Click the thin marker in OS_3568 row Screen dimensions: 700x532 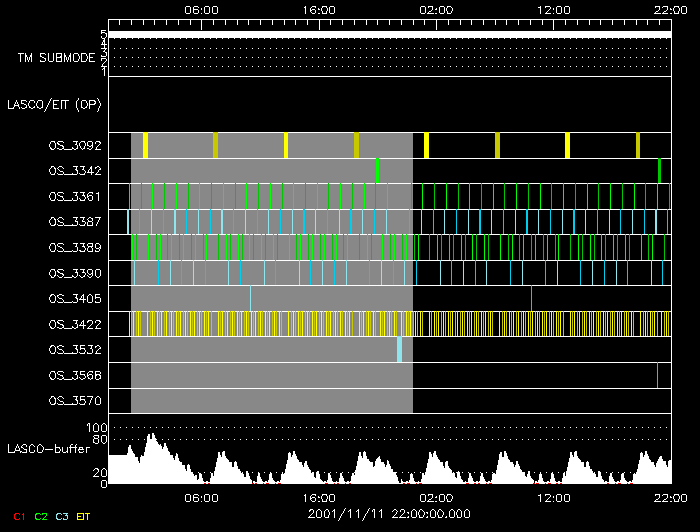tap(657, 375)
